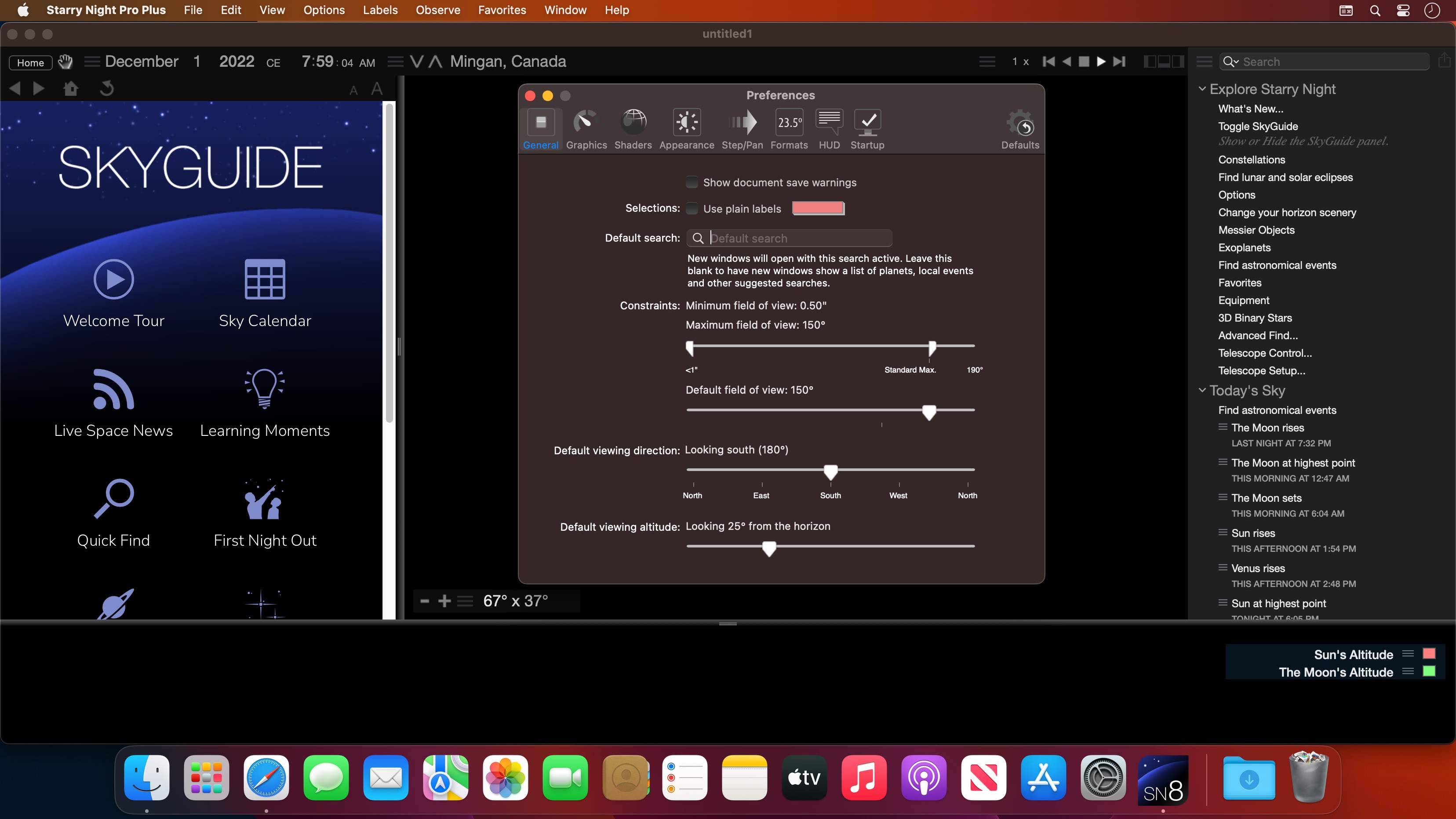Decrease SkyGuide text size with small A
The image size is (1456, 819).
[353, 91]
